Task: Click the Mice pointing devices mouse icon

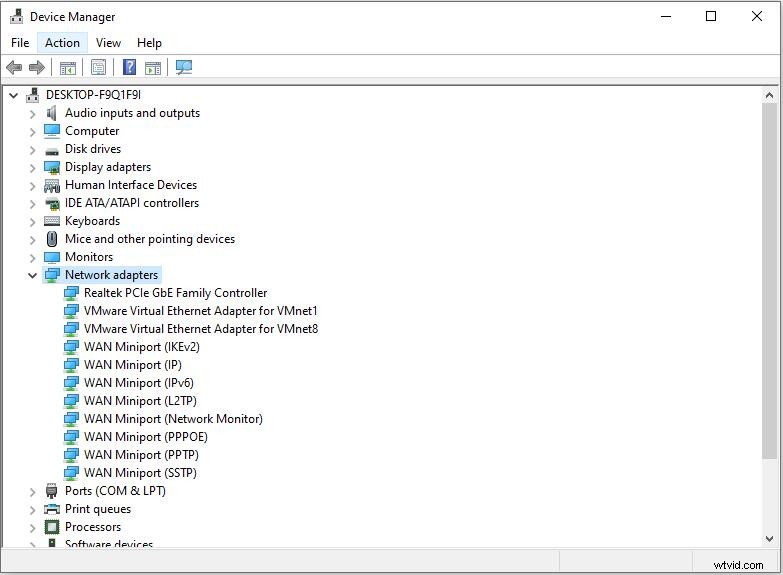Action: click(52, 239)
